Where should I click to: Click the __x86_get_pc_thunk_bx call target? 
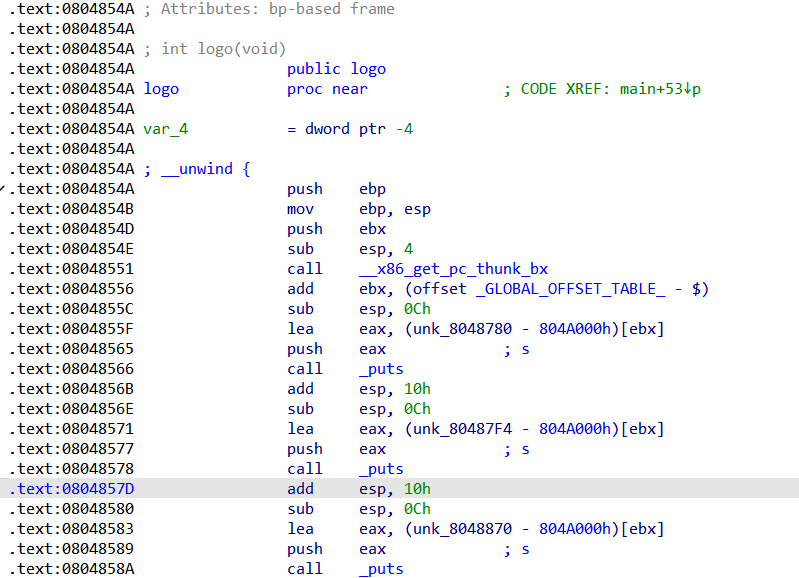coord(452,269)
